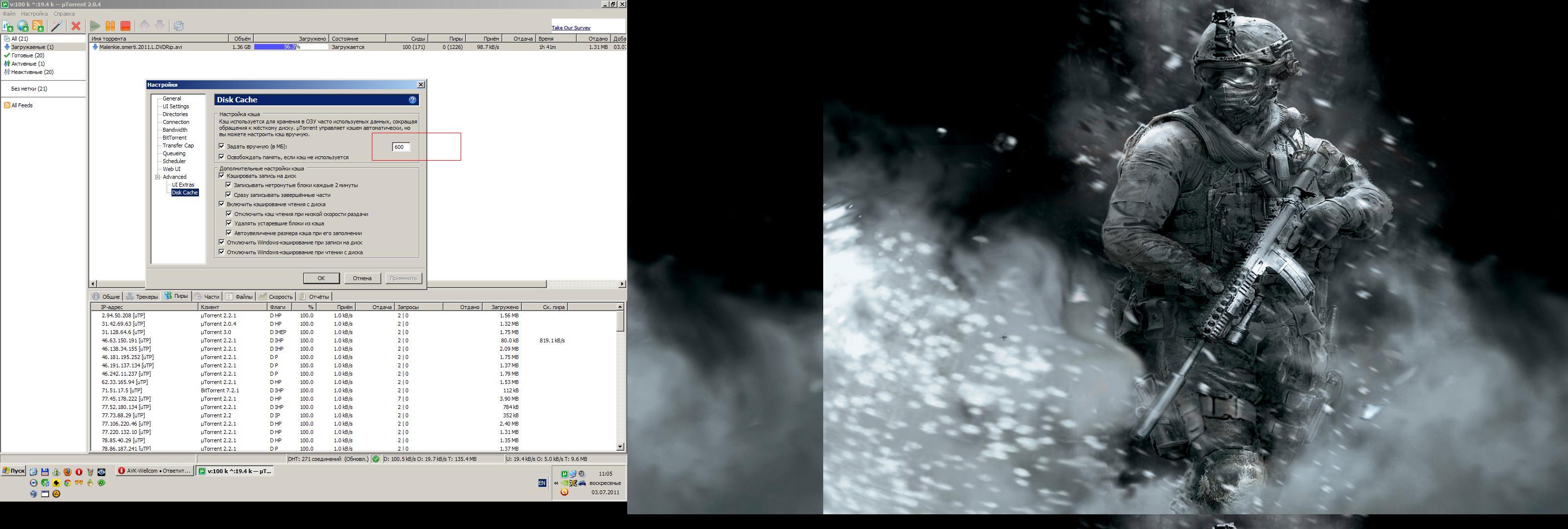
Task: Click the µTorrent tray icon
Action: [x=565, y=474]
